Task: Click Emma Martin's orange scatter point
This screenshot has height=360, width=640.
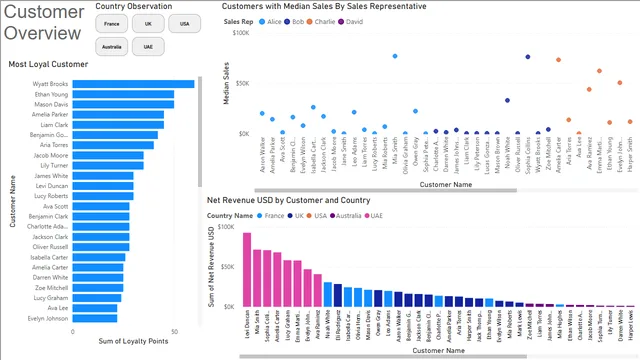Action: [x=599, y=71]
